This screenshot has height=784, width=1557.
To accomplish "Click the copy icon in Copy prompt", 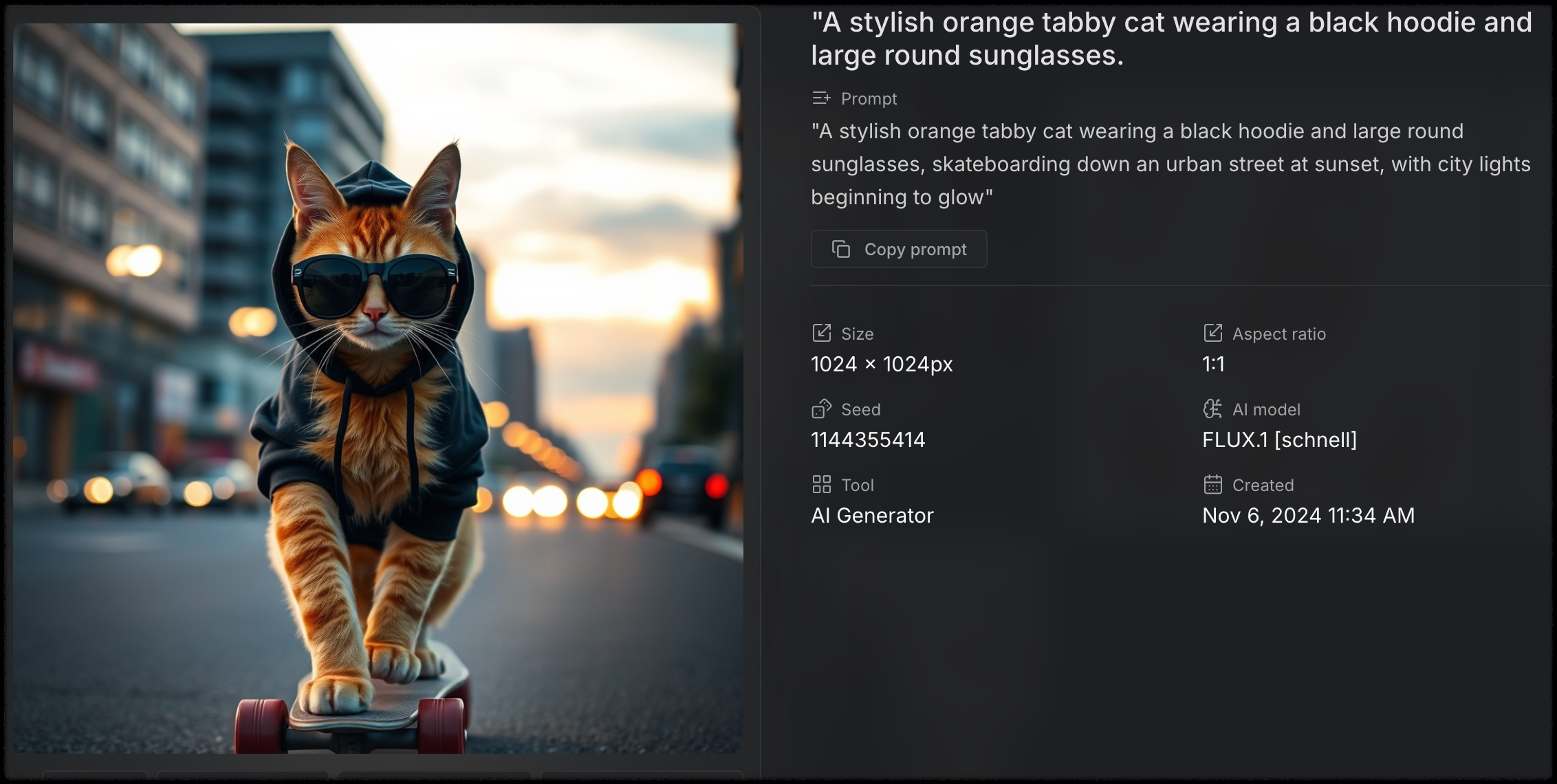I will (841, 249).
